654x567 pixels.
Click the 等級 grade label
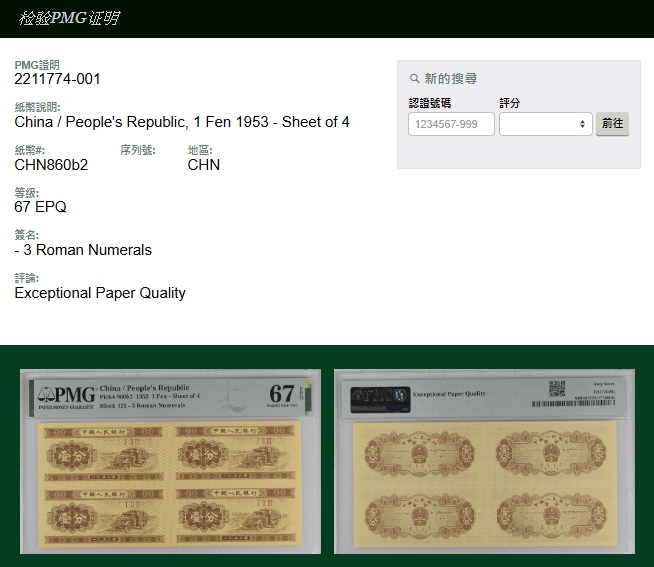coord(26,193)
